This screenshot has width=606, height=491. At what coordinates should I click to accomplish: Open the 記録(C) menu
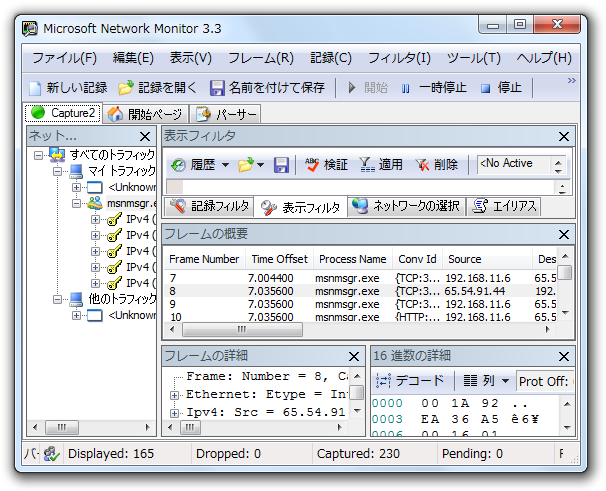[331, 58]
